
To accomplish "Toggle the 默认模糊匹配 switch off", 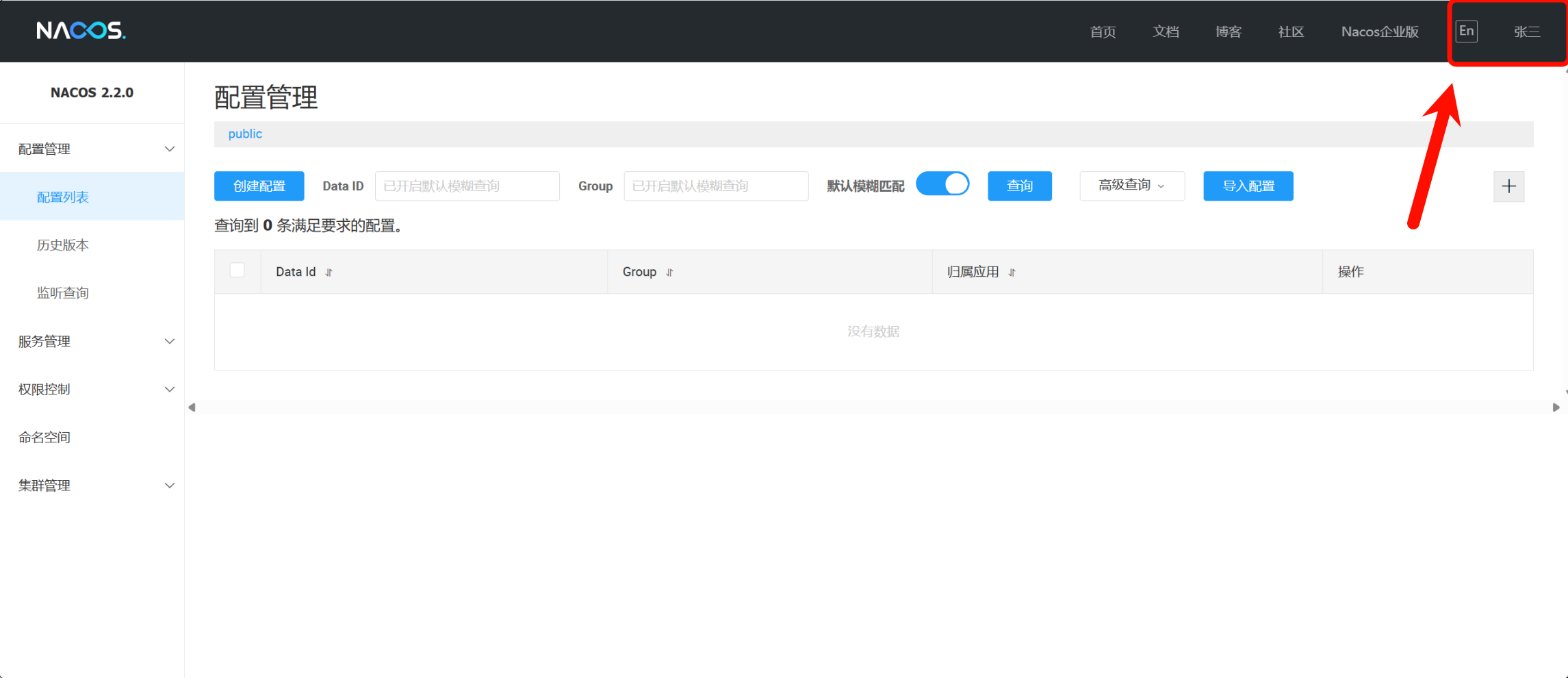I will coord(942,185).
